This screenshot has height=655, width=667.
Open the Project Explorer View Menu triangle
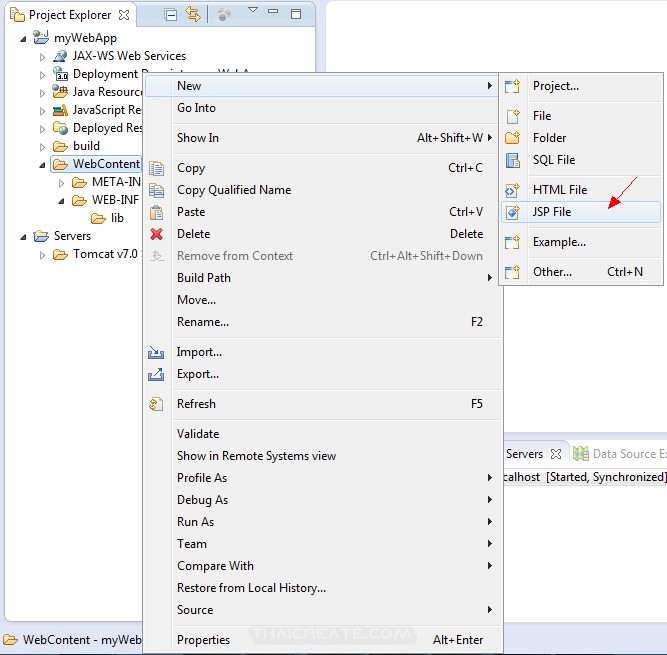(x=253, y=10)
